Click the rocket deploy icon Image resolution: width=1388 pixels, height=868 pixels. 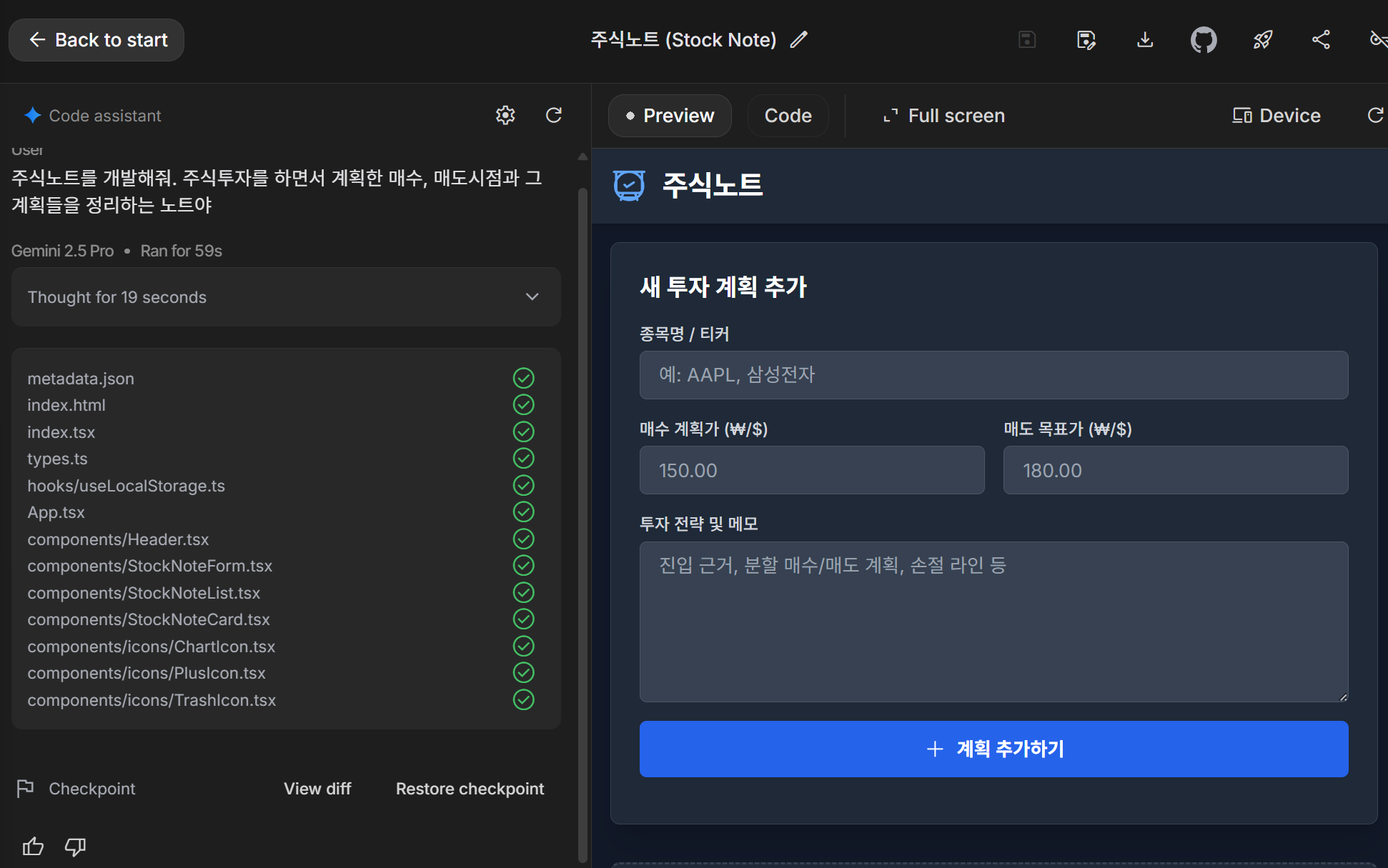tap(1263, 40)
